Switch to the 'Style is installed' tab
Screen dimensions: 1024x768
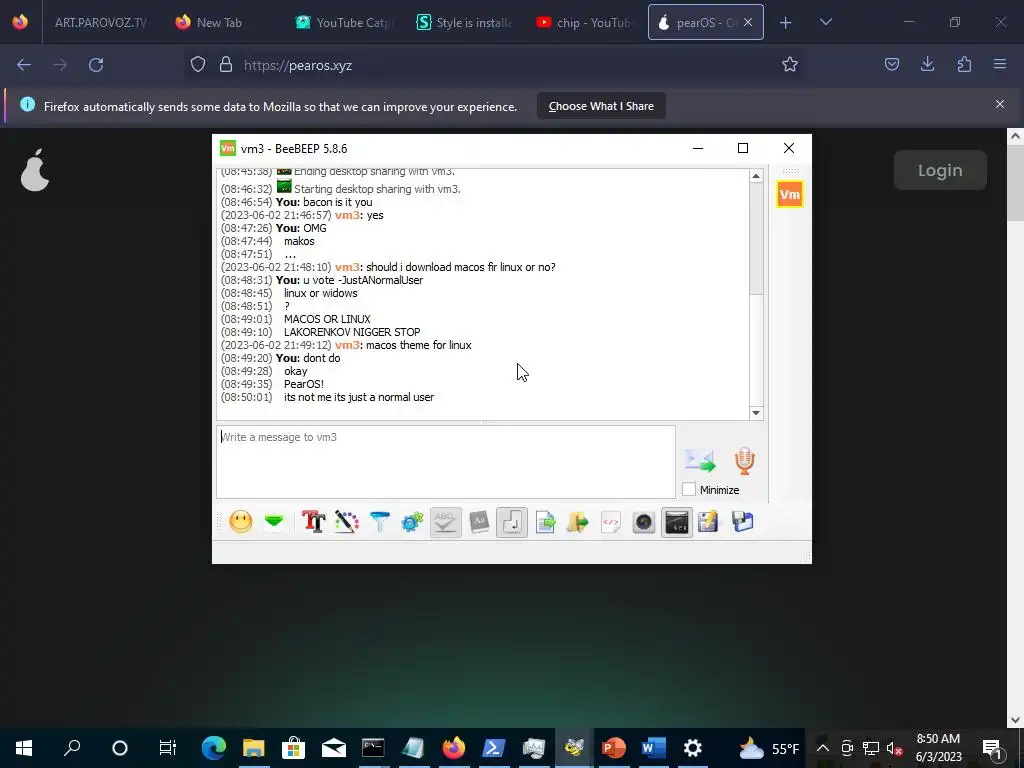tap(464, 22)
